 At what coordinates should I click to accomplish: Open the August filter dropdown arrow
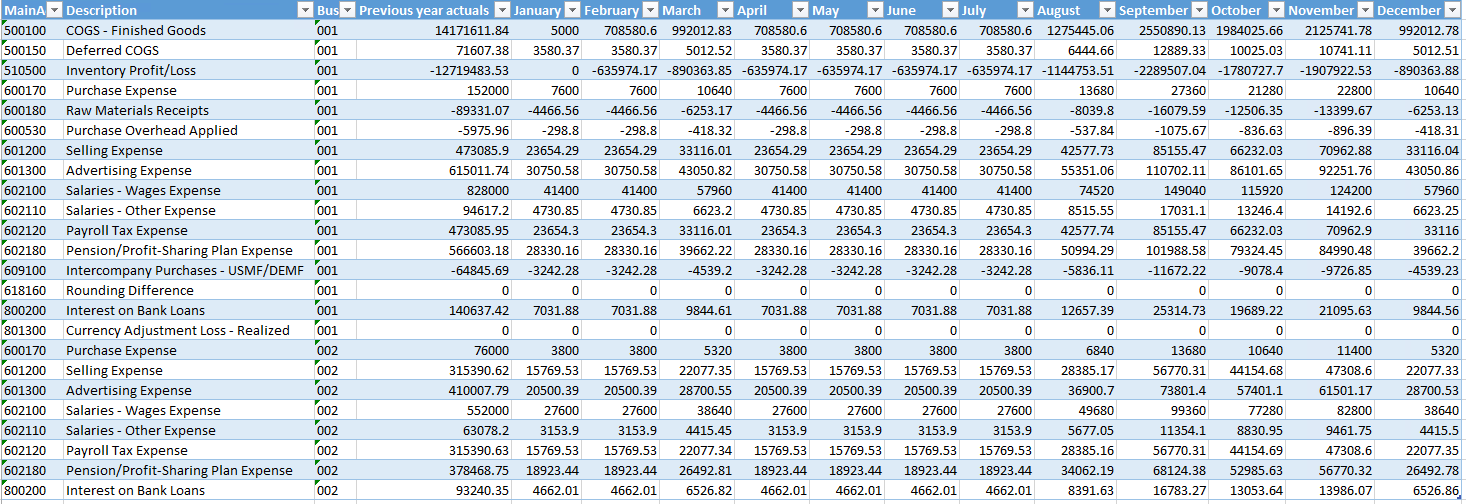pos(1107,10)
